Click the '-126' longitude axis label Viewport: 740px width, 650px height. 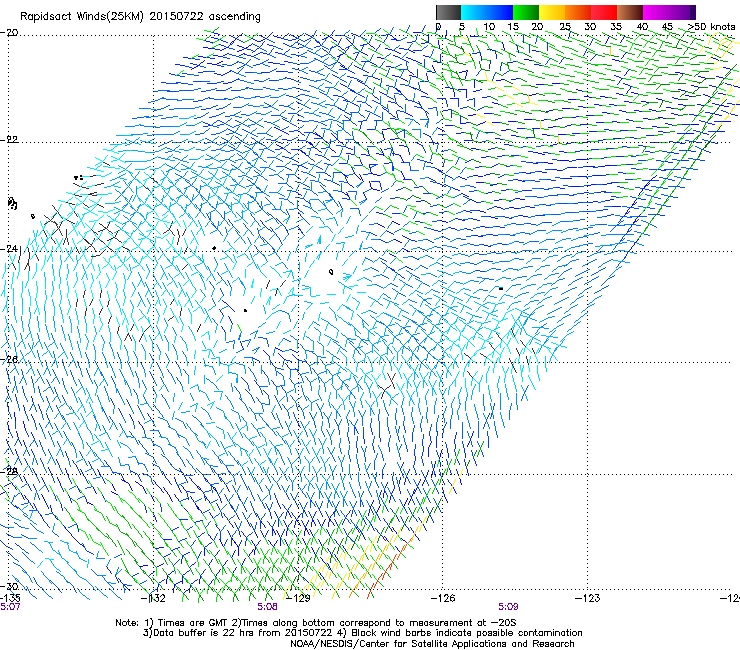[x=443, y=599]
